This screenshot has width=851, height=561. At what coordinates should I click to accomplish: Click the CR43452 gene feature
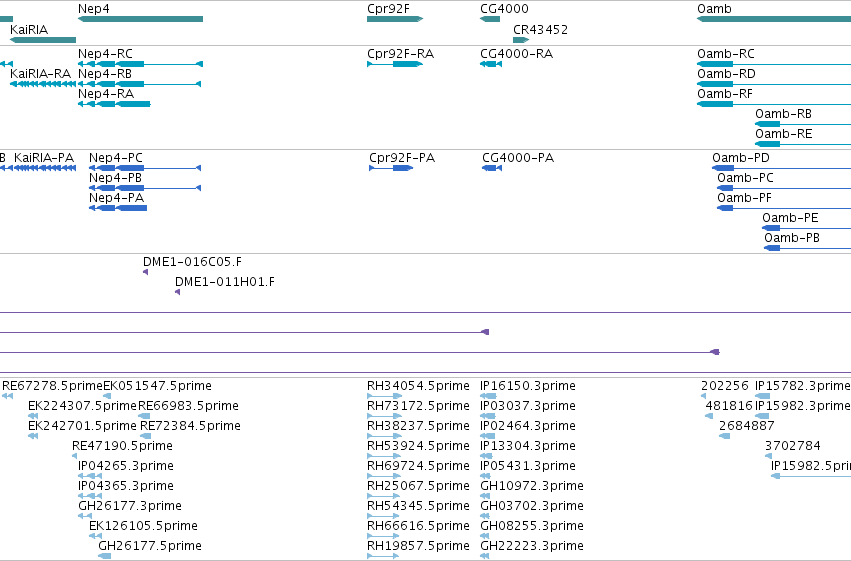tap(521, 40)
